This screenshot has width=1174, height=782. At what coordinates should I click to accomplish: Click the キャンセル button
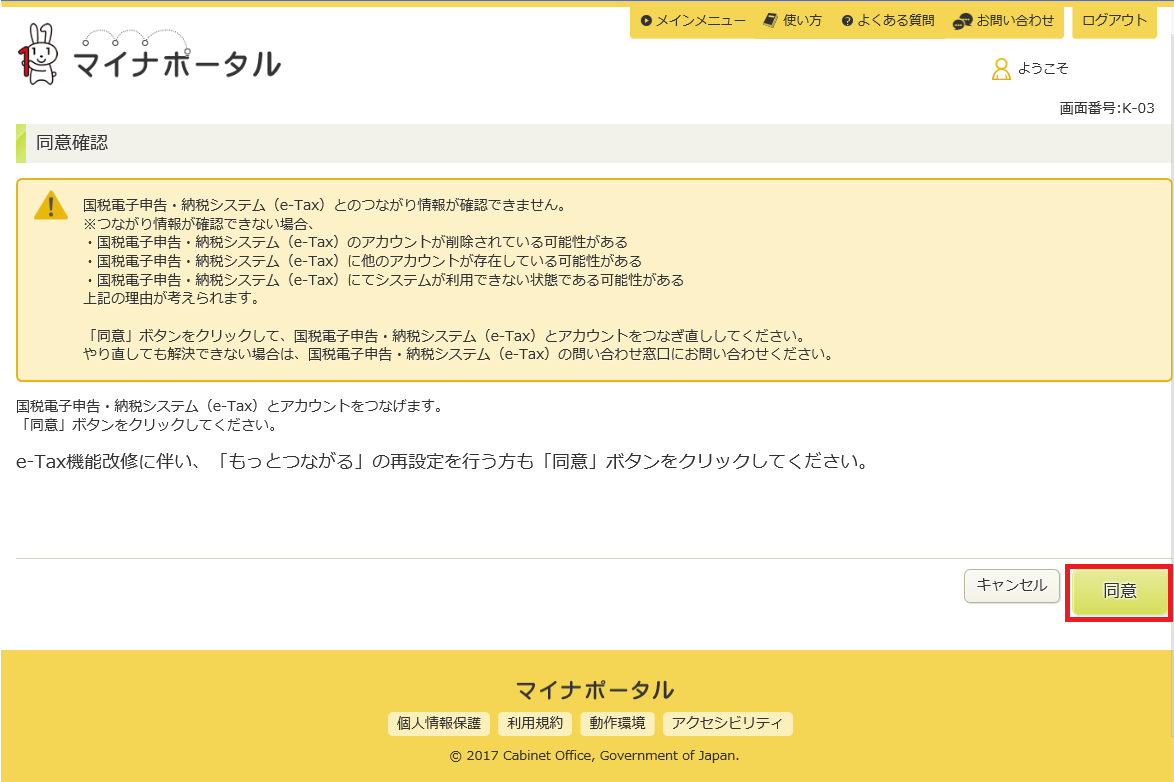click(1012, 585)
